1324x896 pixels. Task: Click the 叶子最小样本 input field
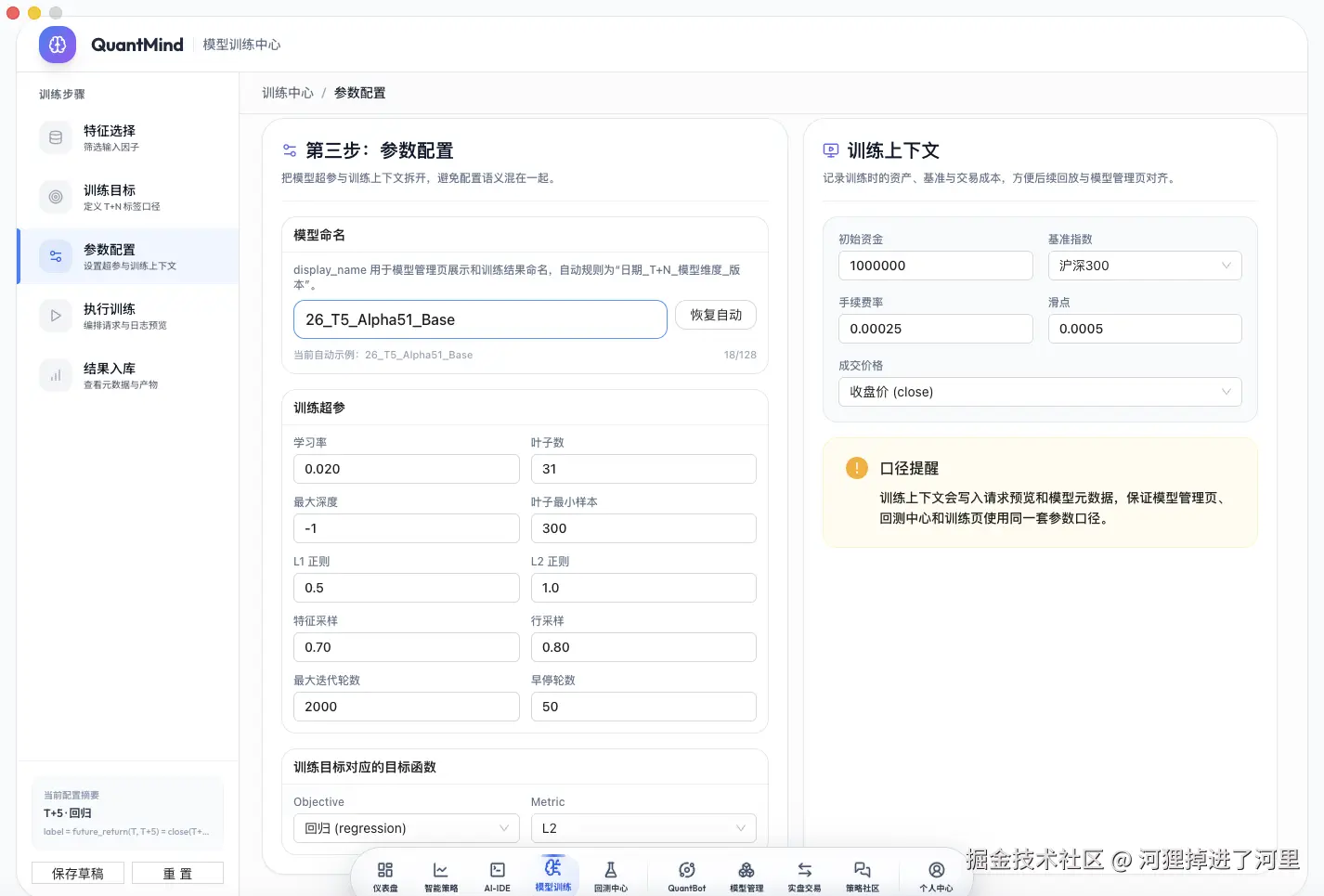tap(643, 528)
